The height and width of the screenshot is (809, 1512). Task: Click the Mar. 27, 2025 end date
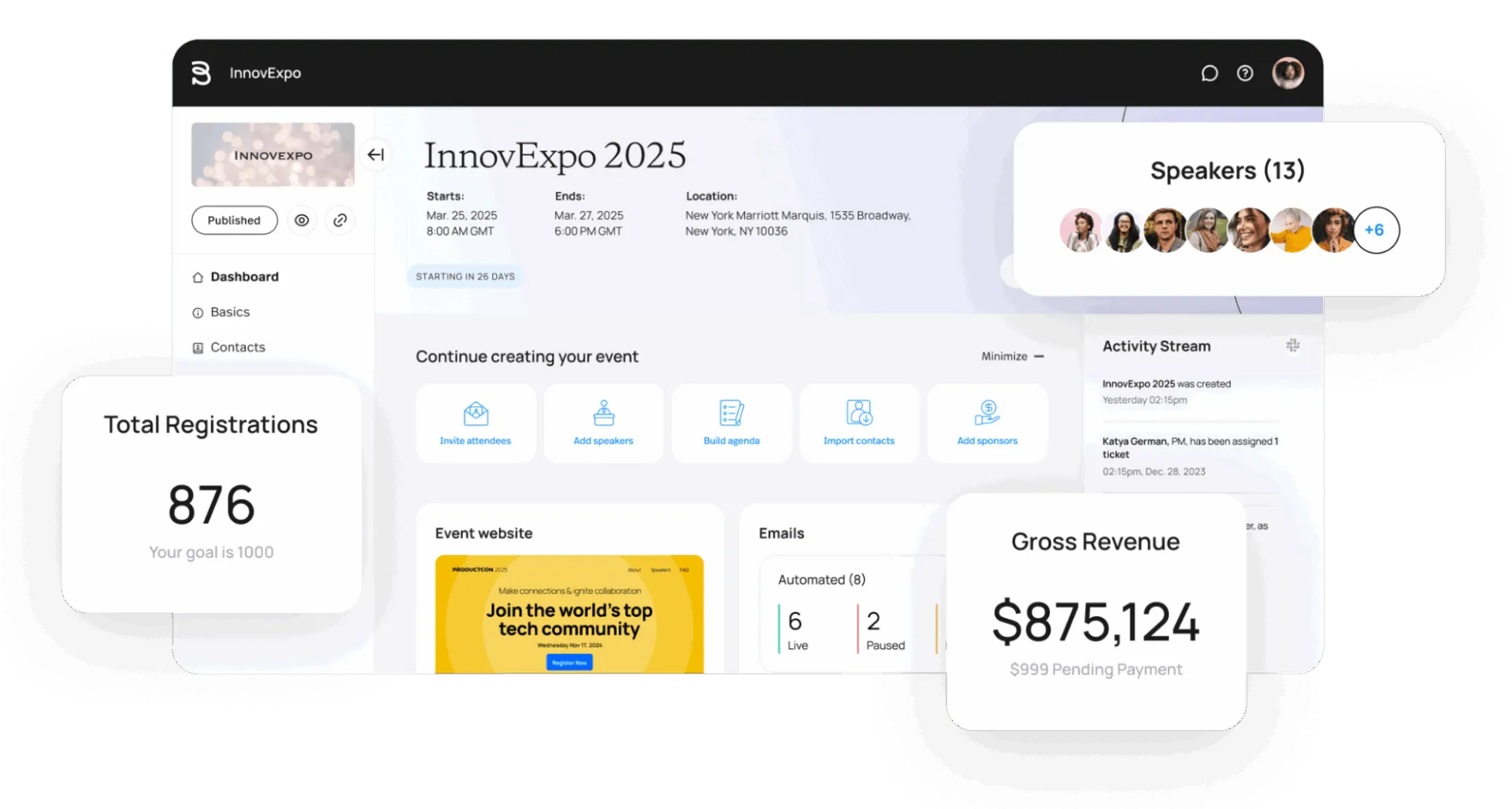[x=588, y=215]
